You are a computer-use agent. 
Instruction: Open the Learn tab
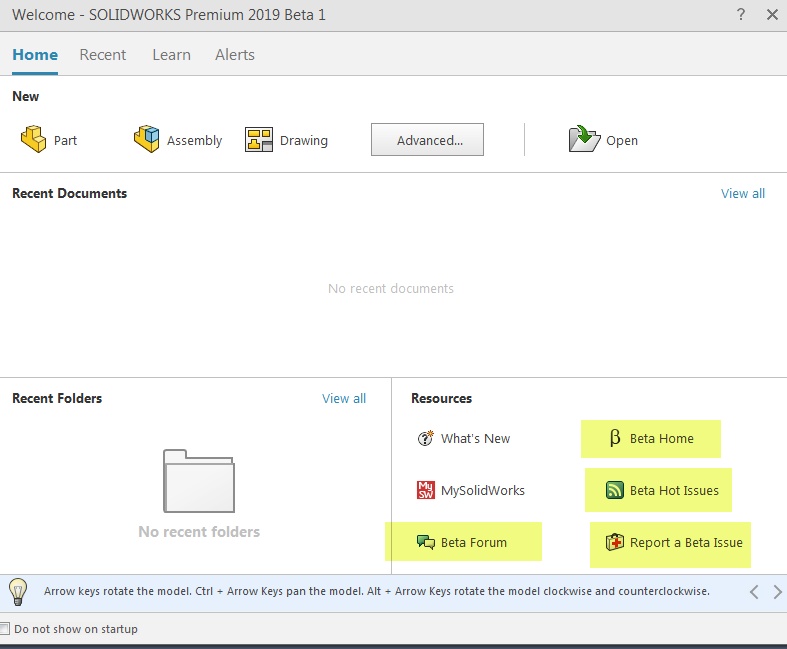pyautogui.click(x=172, y=54)
